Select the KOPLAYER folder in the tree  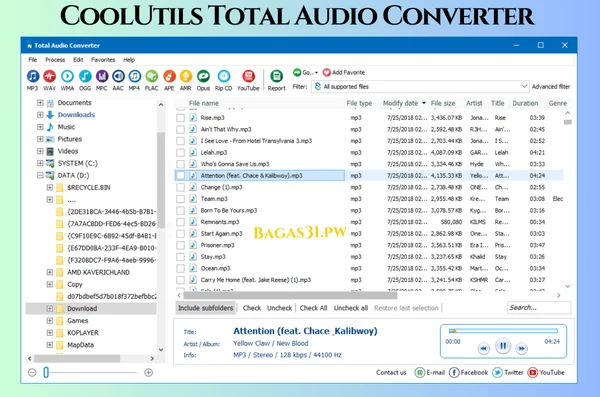(83, 333)
